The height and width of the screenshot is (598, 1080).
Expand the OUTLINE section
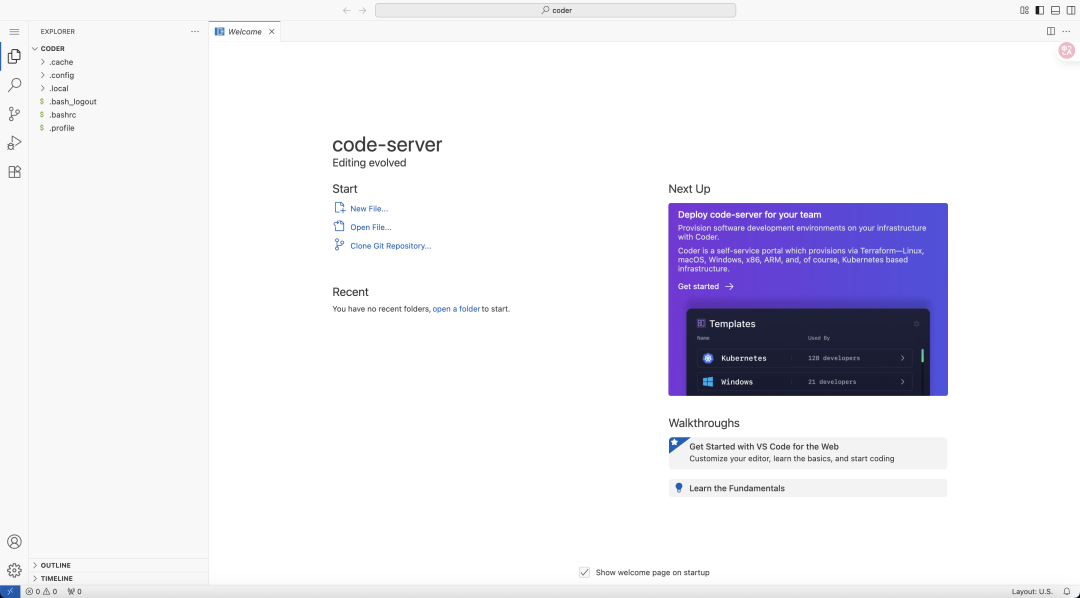35,565
